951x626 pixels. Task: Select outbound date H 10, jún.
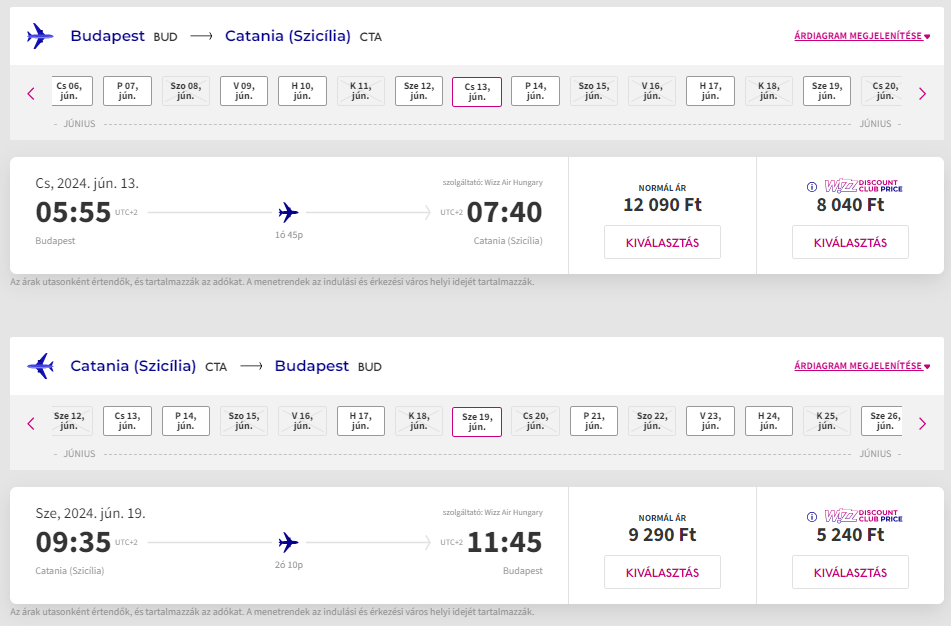pyautogui.click(x=302, y=91)
